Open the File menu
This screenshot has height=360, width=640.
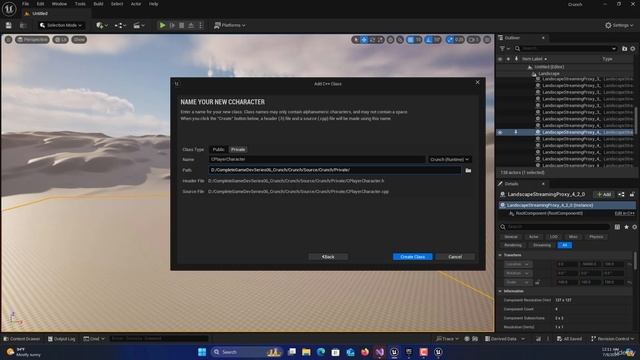[x=25, y=4]
